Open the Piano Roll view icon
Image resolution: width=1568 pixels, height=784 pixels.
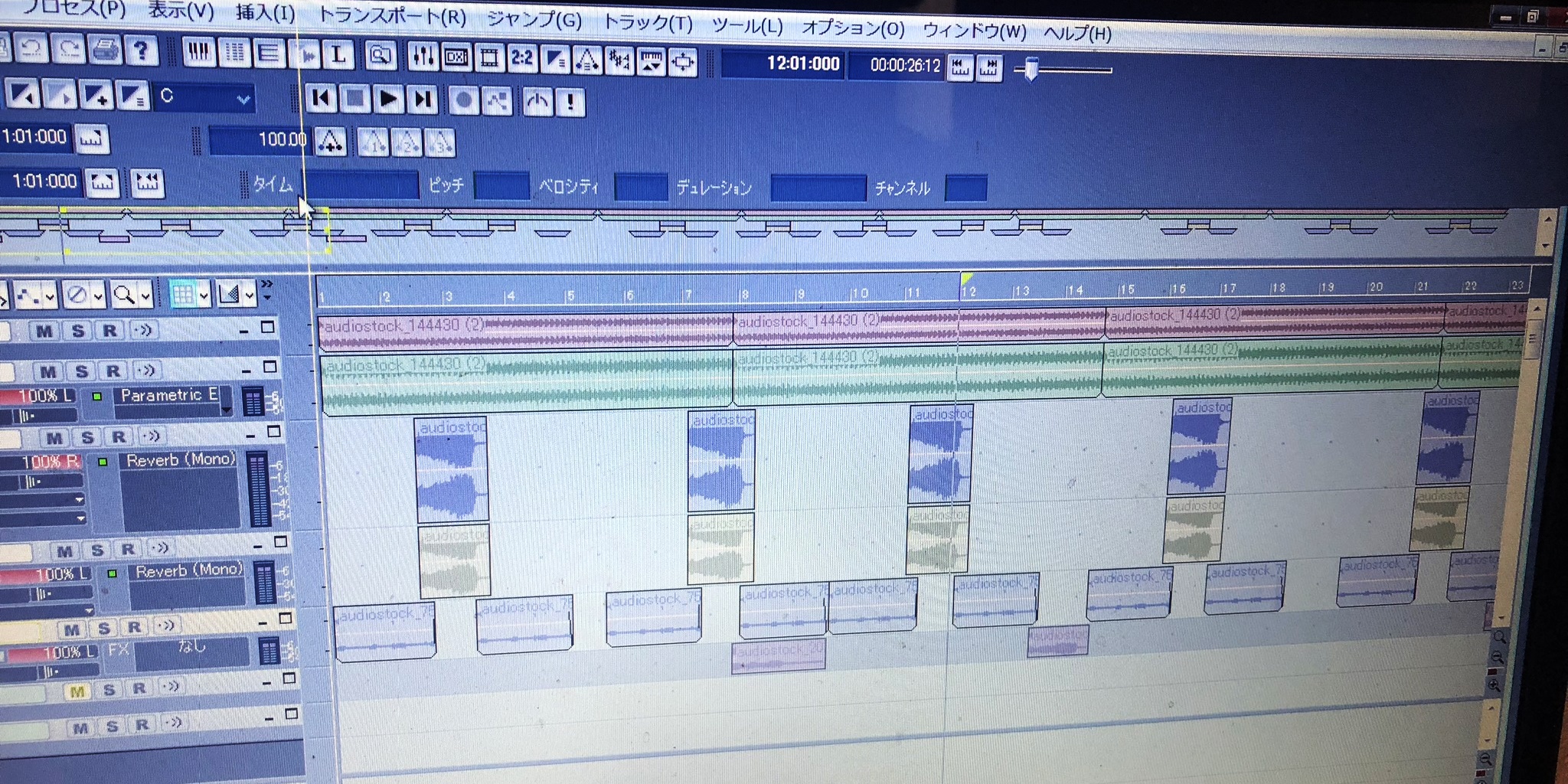pos(199,52)
